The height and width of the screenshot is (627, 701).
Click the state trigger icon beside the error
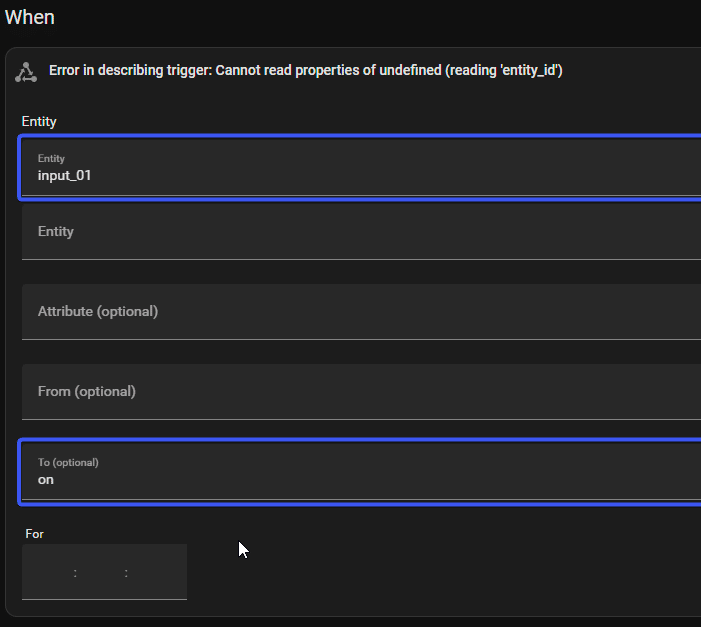(27, 72)
